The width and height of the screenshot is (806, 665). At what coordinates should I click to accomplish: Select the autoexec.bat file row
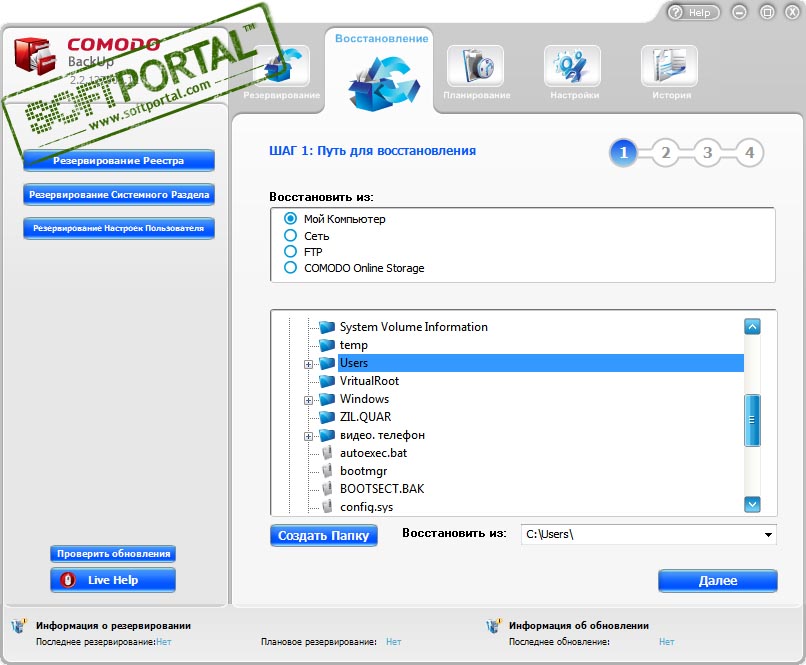pos(373,453)
